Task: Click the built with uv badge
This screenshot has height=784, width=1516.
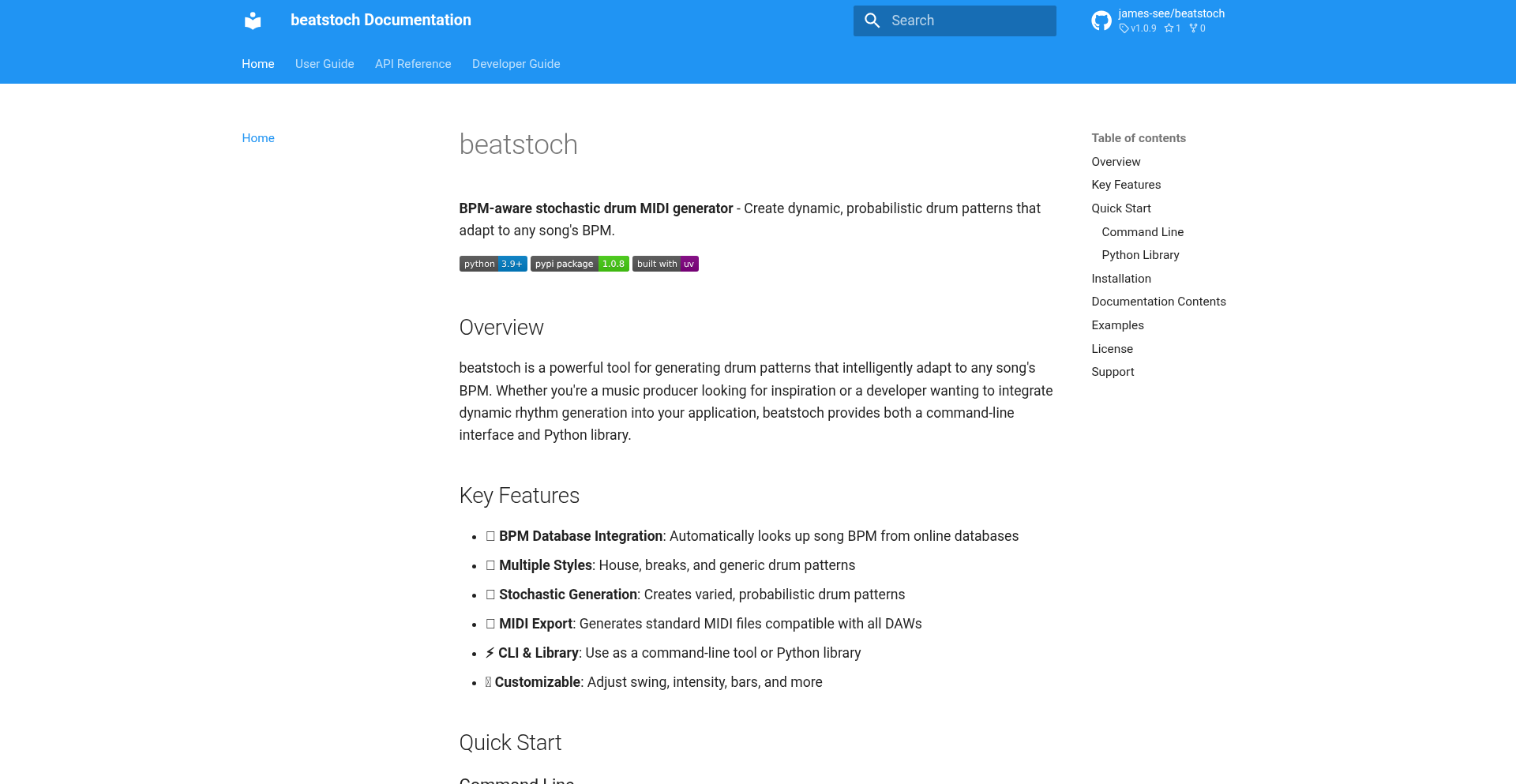Action: pyautogui.click(x=665, y=264)
